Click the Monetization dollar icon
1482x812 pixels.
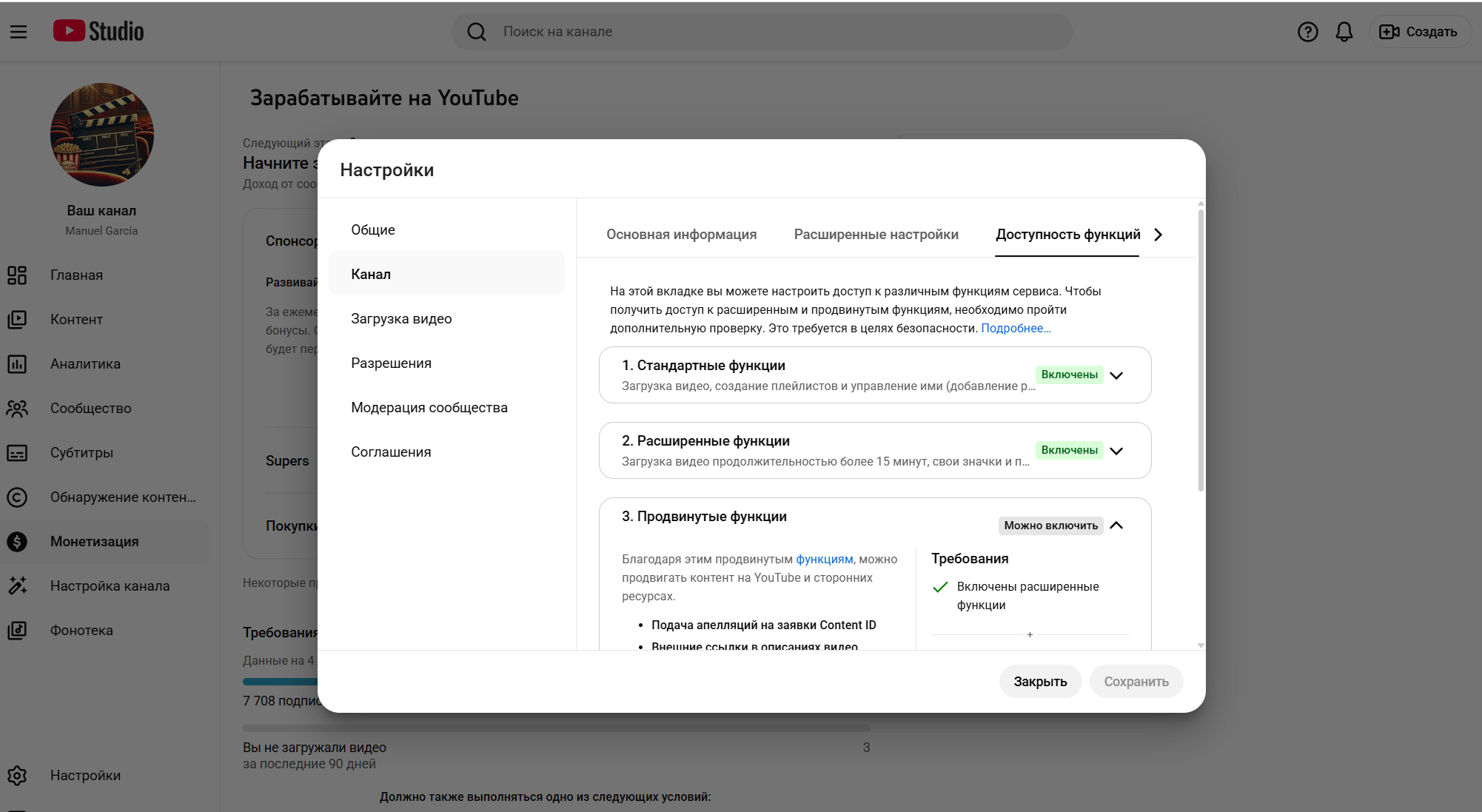click(x=17, y=542)
